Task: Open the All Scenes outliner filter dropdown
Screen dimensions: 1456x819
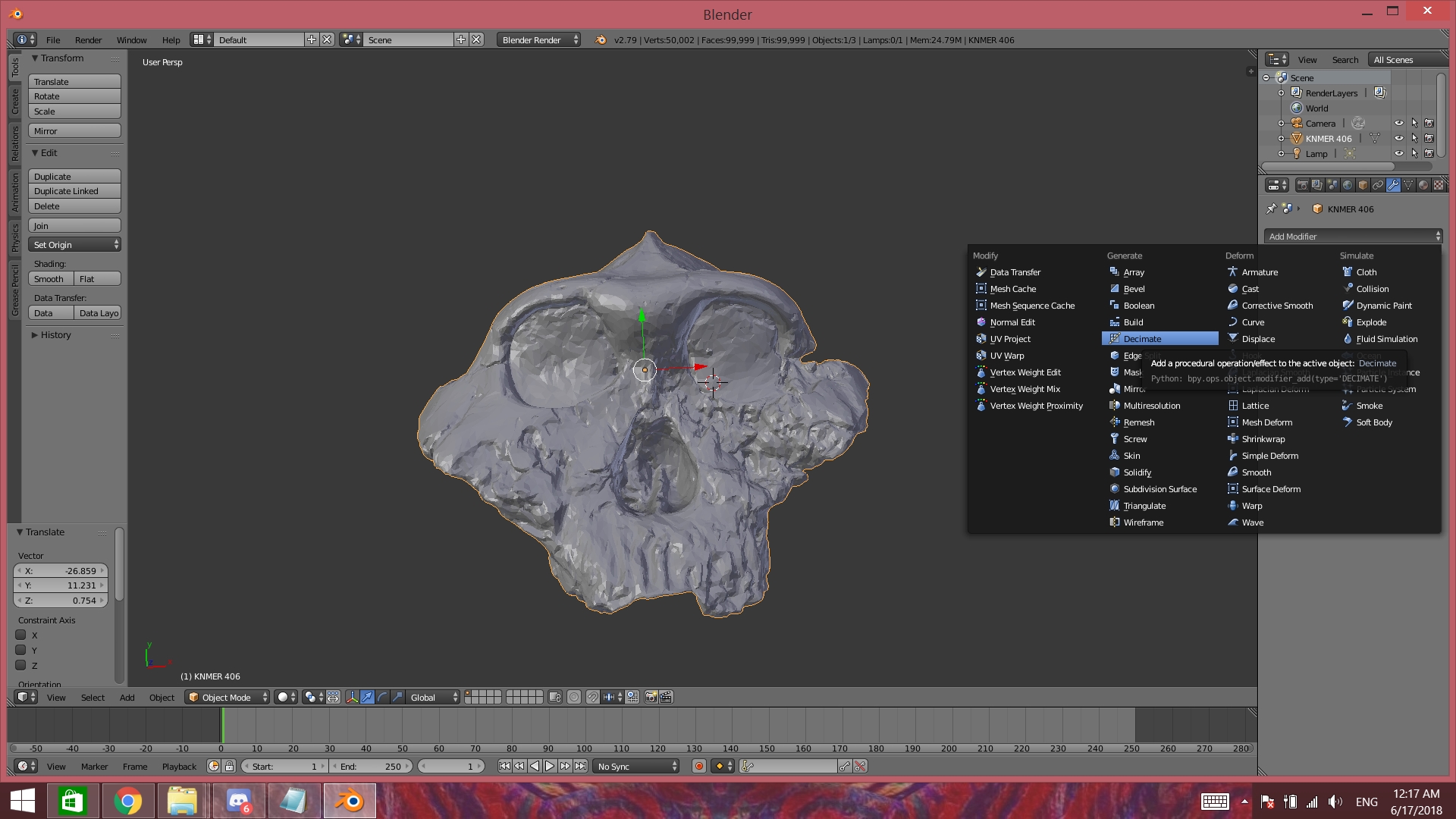Action: click(x=1407, y=60)
